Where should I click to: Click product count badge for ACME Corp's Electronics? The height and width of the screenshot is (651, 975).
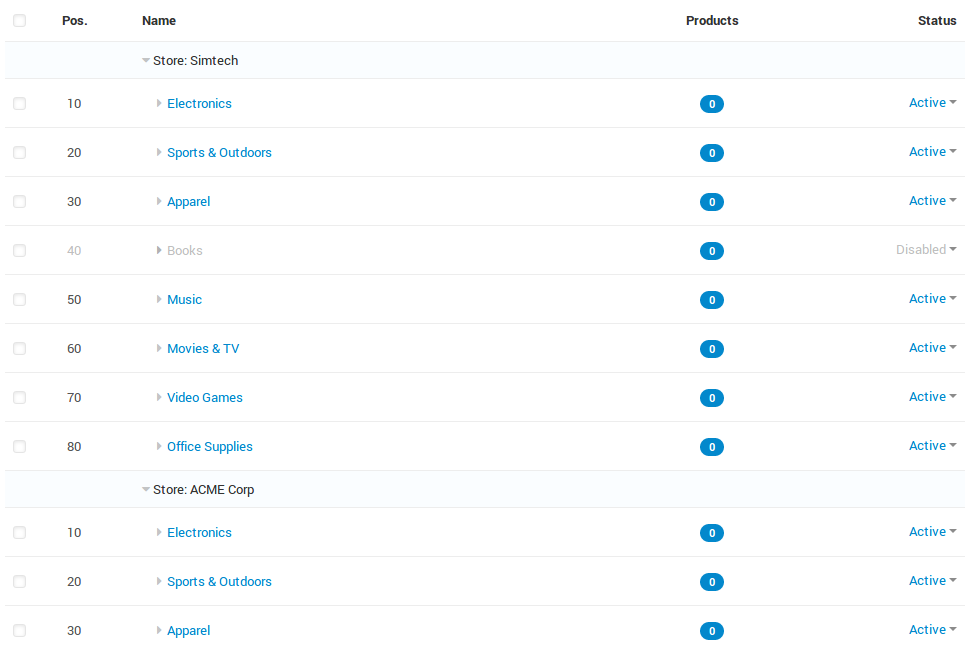pyautogui.click(x=712, y=533)
